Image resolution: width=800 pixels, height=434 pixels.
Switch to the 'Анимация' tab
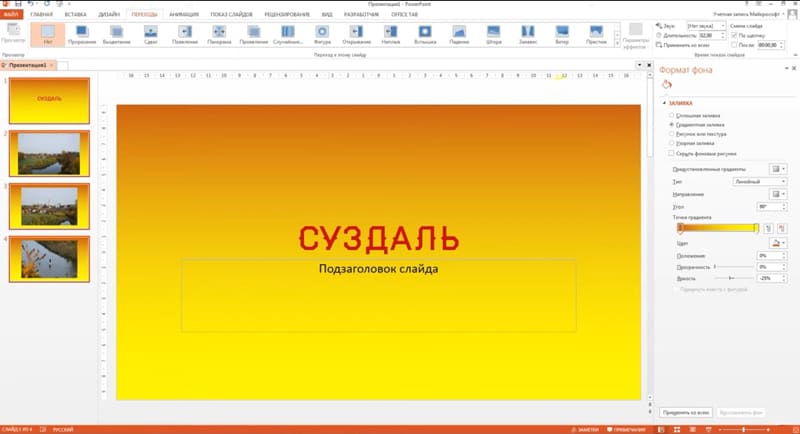click(184, 14)
